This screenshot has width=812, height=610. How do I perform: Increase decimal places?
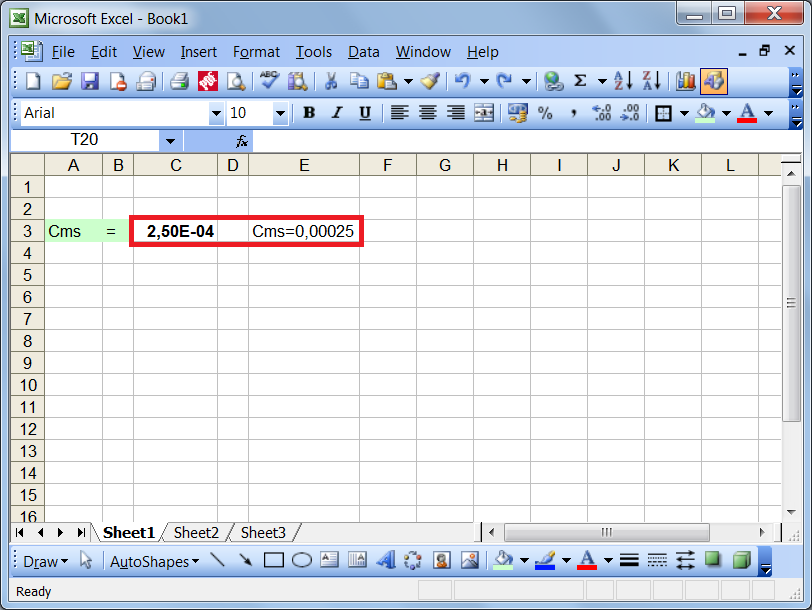[x=602, y=113]
